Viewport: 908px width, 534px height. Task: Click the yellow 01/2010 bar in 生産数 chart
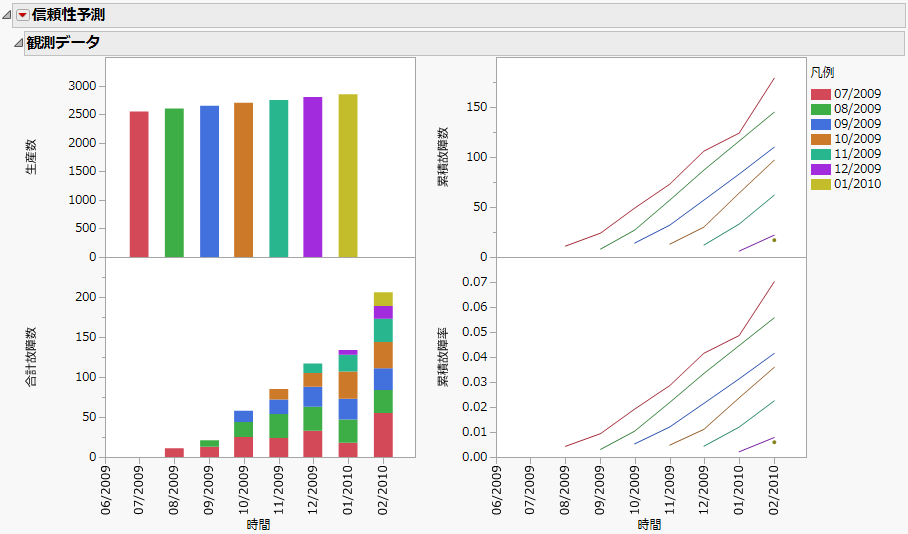(x=347, y=176)
